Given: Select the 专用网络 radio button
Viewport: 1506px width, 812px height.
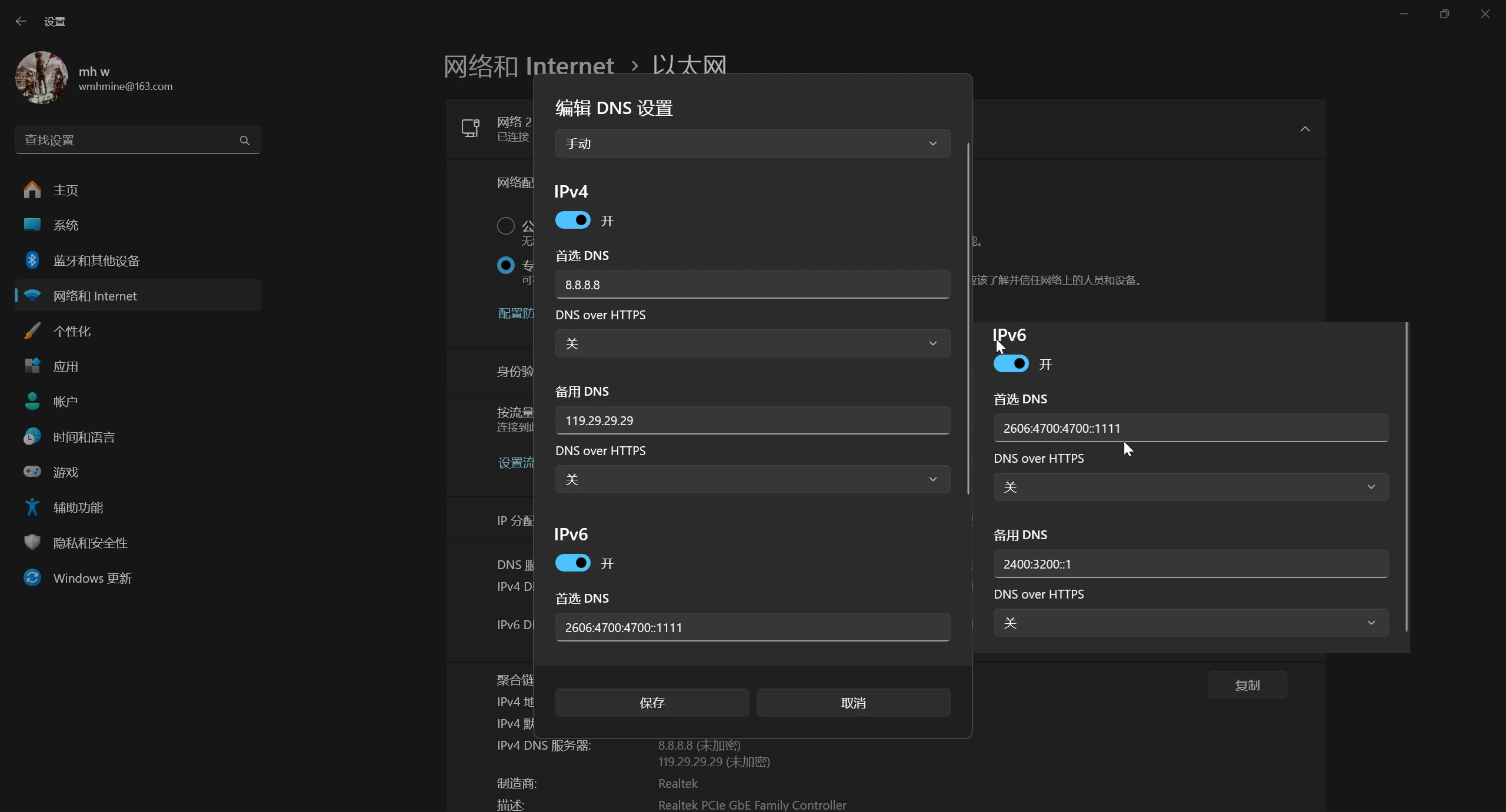Looking at the screenshot, I should point(505,266).
